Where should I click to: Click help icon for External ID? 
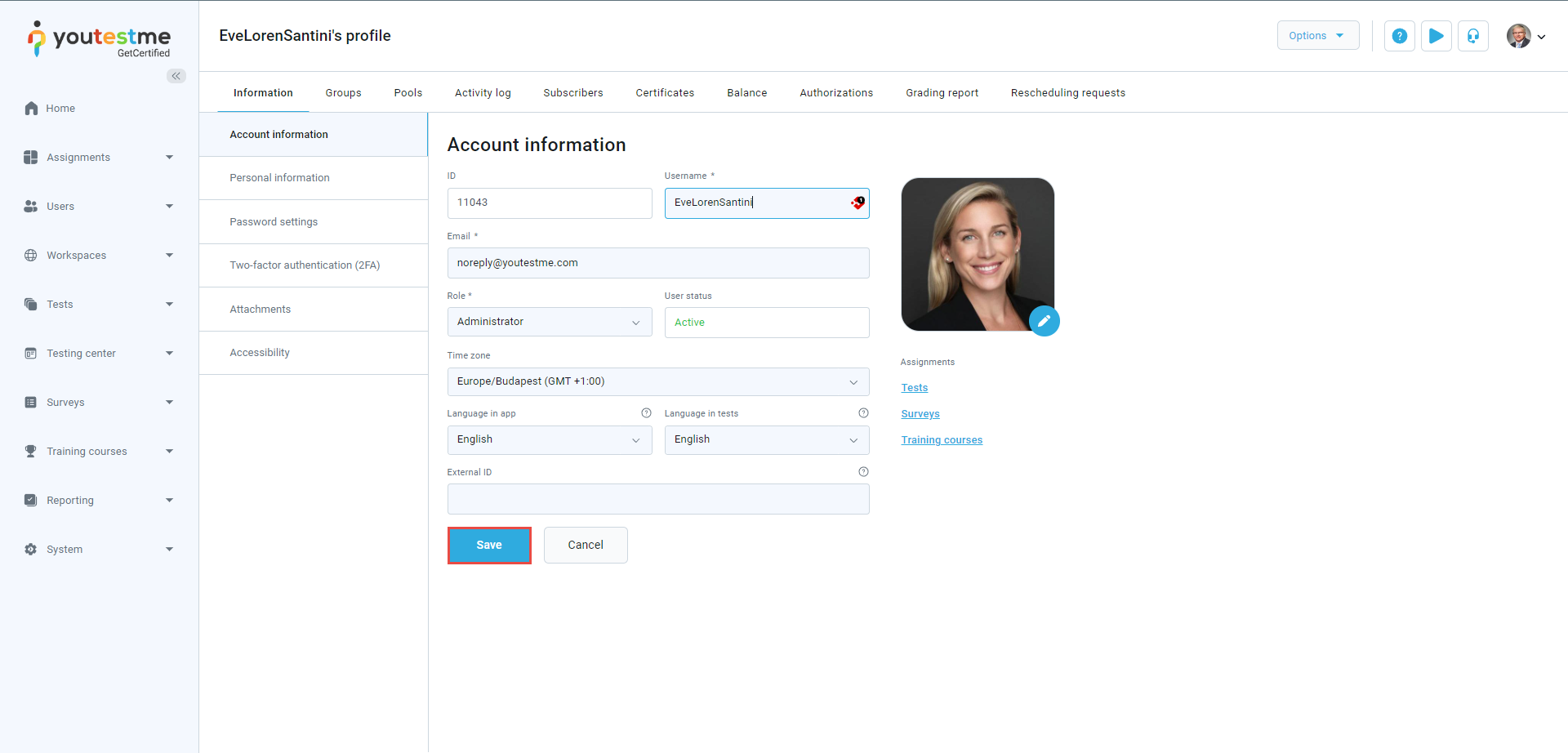point(864,472)
